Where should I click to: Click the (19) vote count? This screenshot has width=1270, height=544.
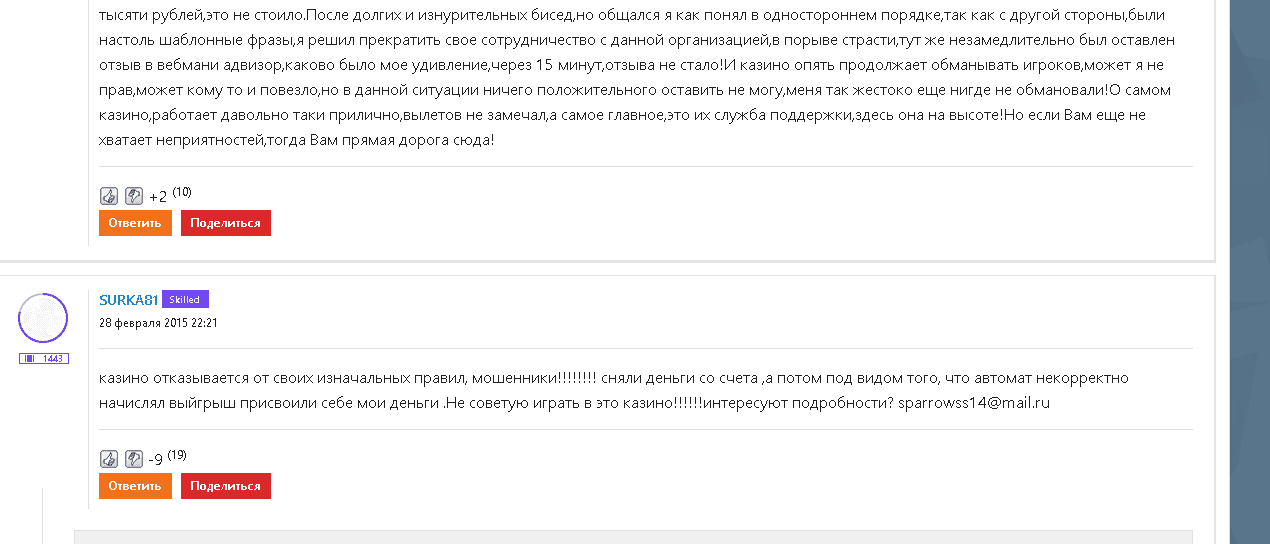click(177, 455)
